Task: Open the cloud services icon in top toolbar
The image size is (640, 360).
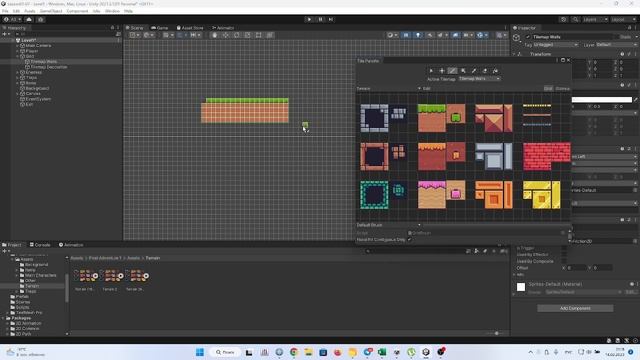Action: (x=29, y=19)
